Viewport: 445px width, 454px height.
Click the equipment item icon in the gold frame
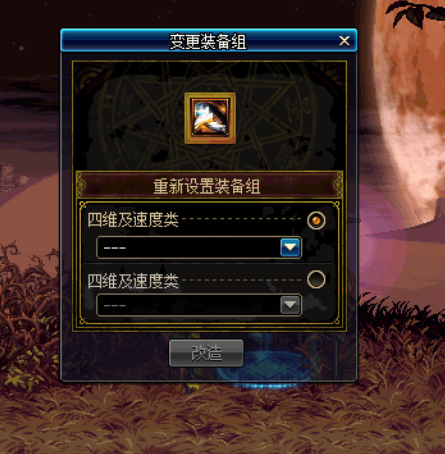coord(210,118)
